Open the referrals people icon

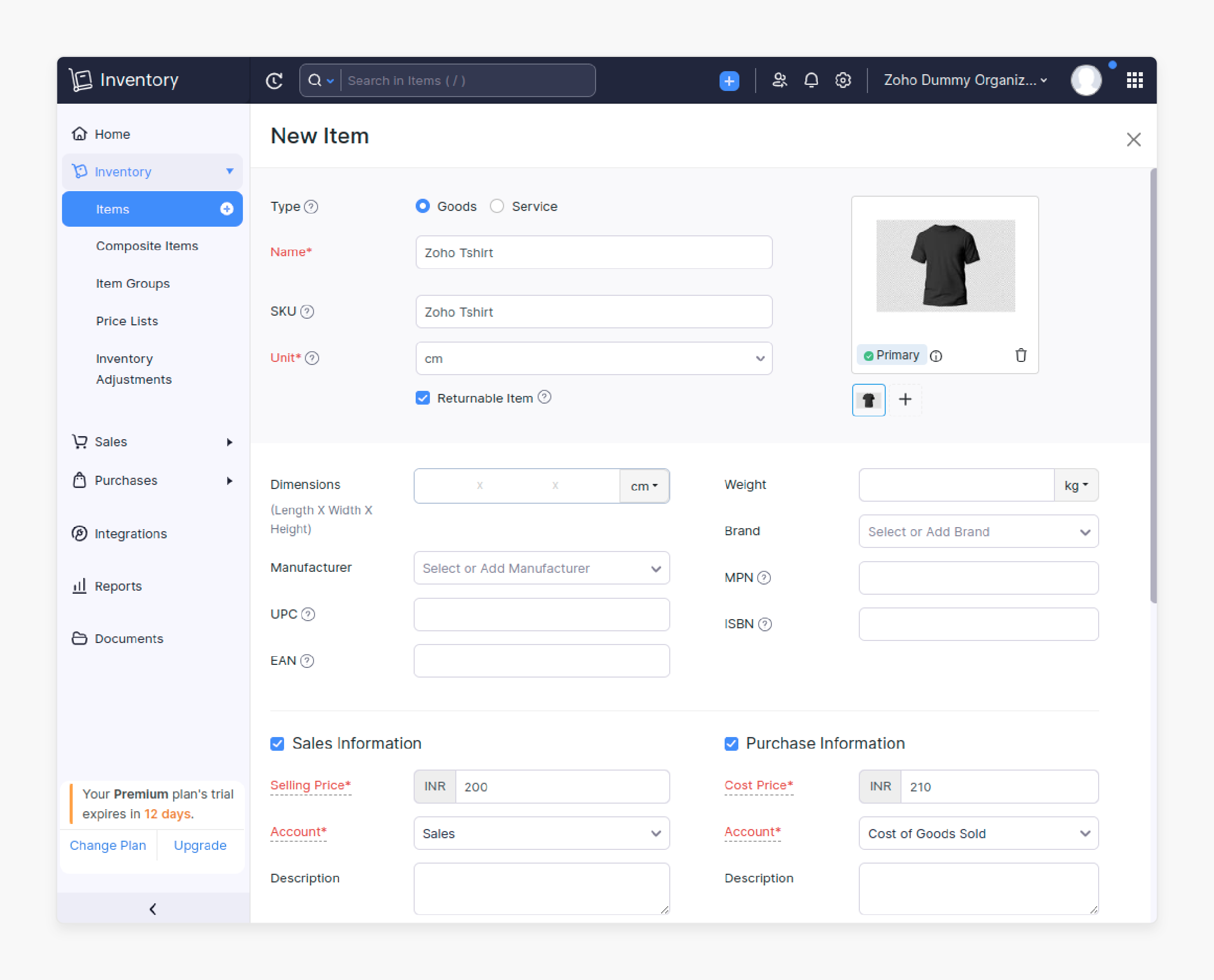(x=780, y=80)
